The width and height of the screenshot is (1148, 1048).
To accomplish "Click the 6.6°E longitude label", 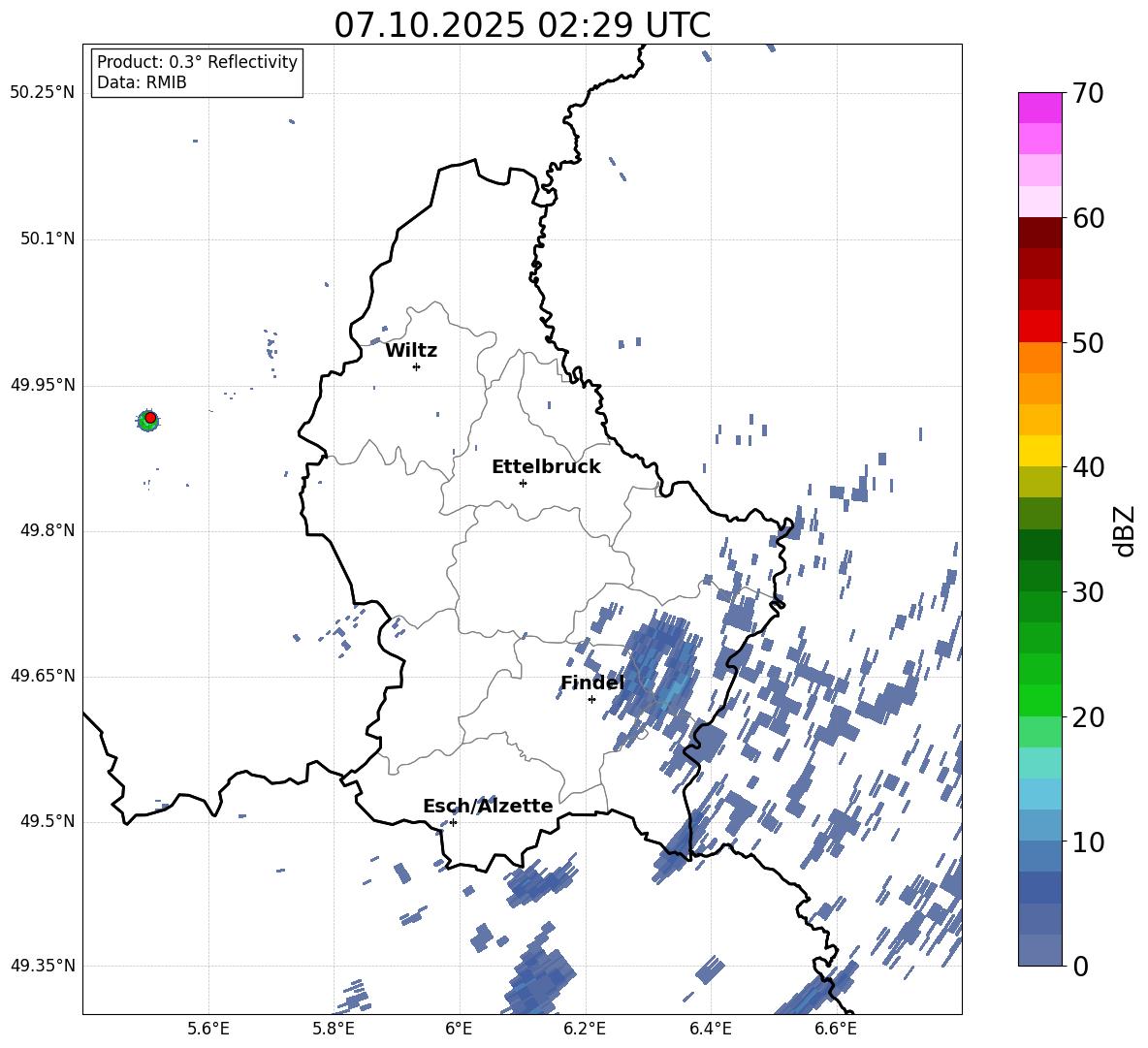I will coord(836,1030).
